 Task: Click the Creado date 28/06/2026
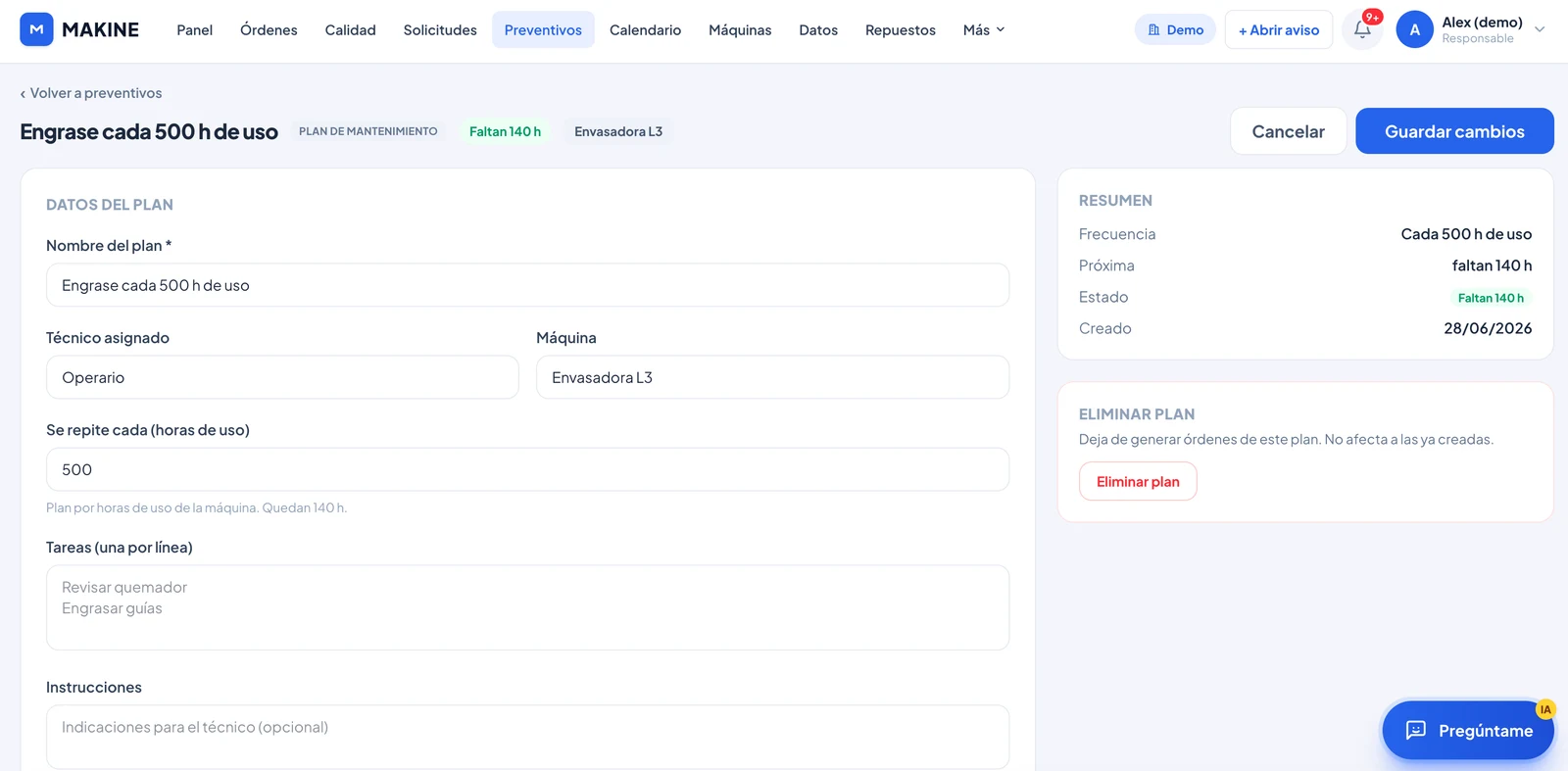pos(1488,328)
